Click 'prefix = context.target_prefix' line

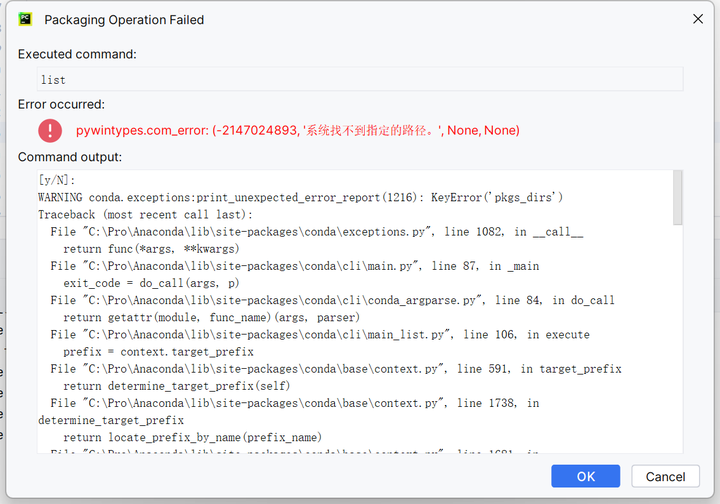tap(158, 352)
